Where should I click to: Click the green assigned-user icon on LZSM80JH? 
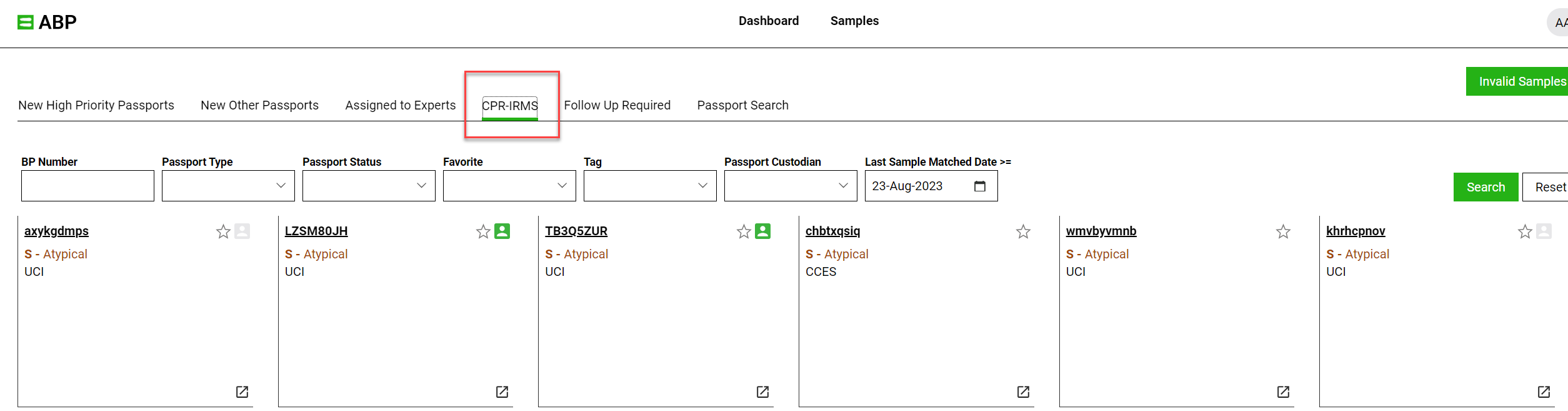coord(502,231)
